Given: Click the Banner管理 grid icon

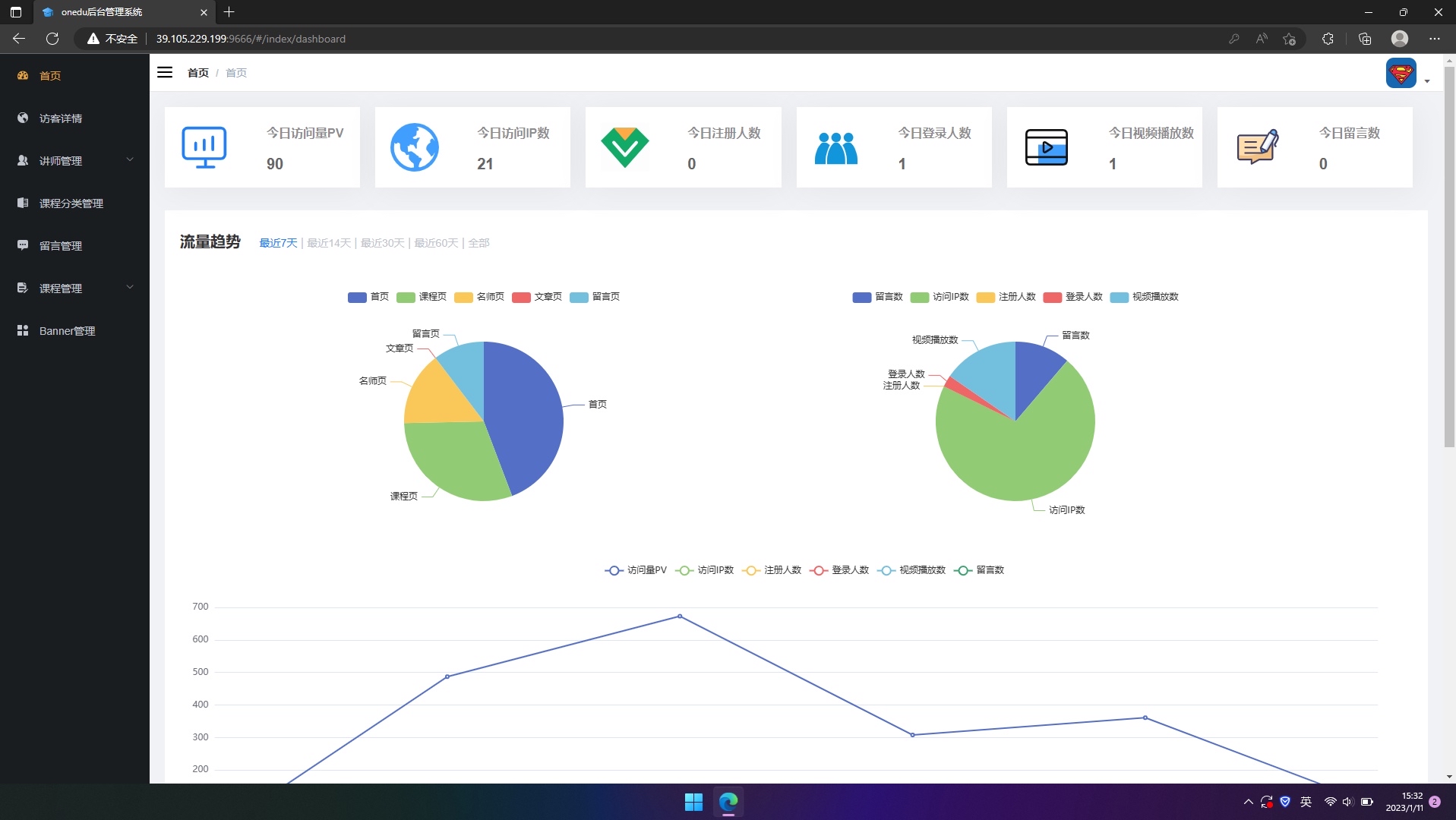Looking at the screenshot, I should point(23,330).
